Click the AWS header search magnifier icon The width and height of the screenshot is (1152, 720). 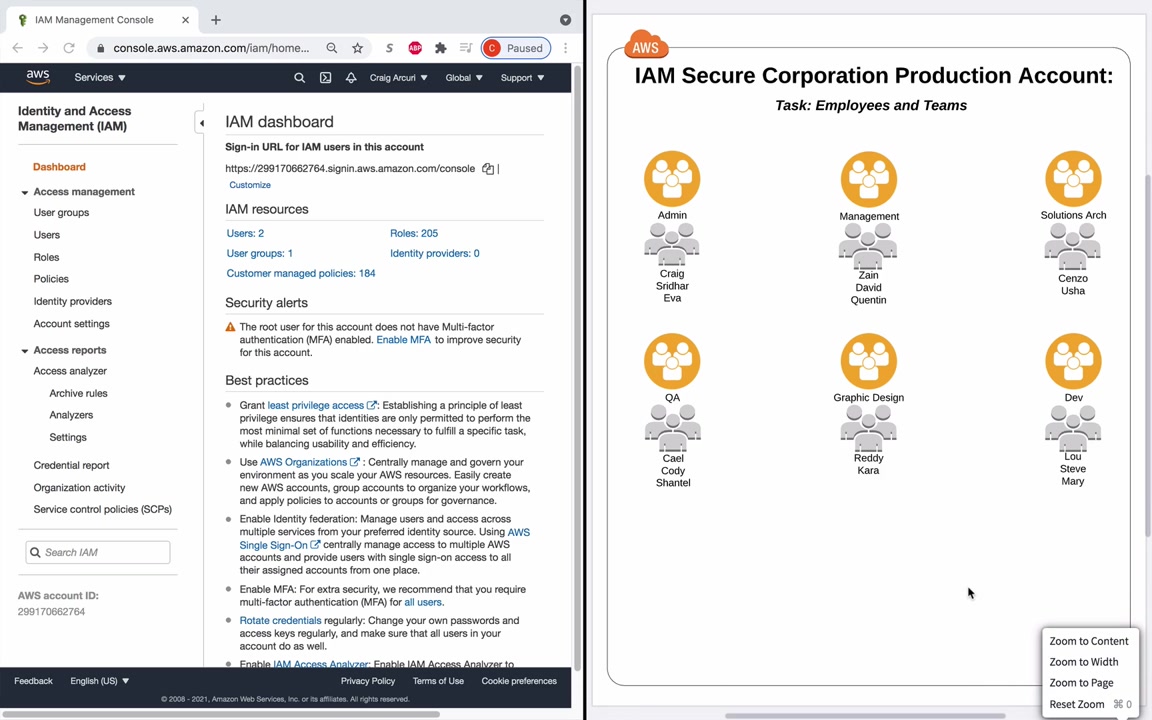click(x=299, y=77)
